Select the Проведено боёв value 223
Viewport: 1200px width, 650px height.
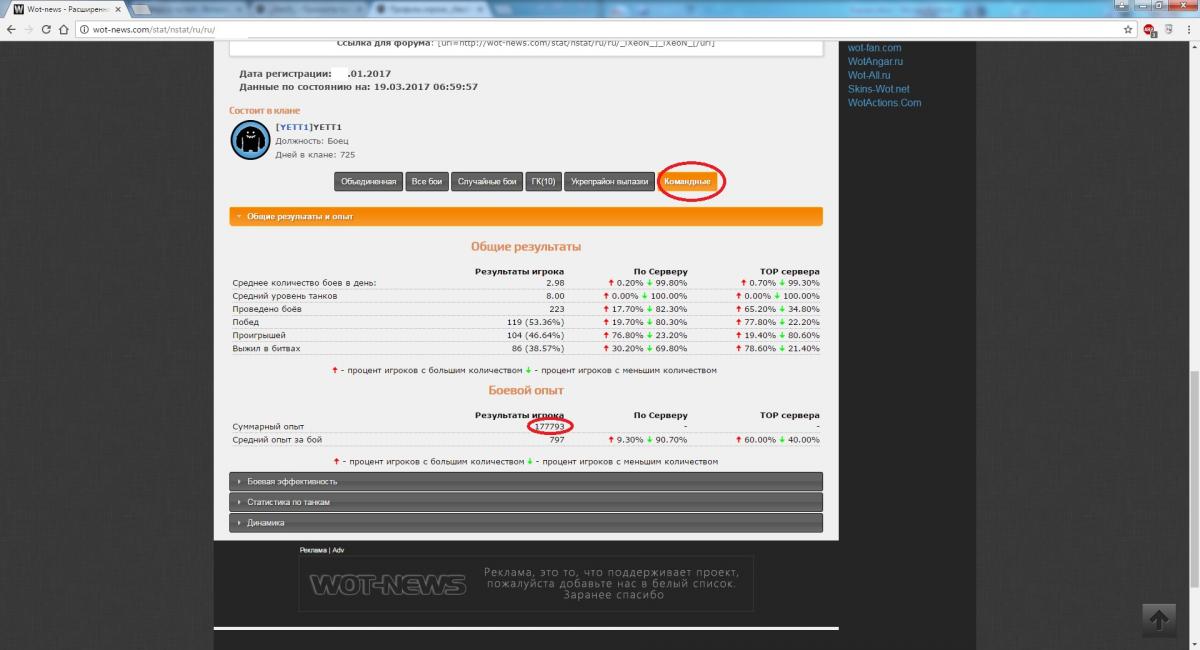[x=555, y=310]
